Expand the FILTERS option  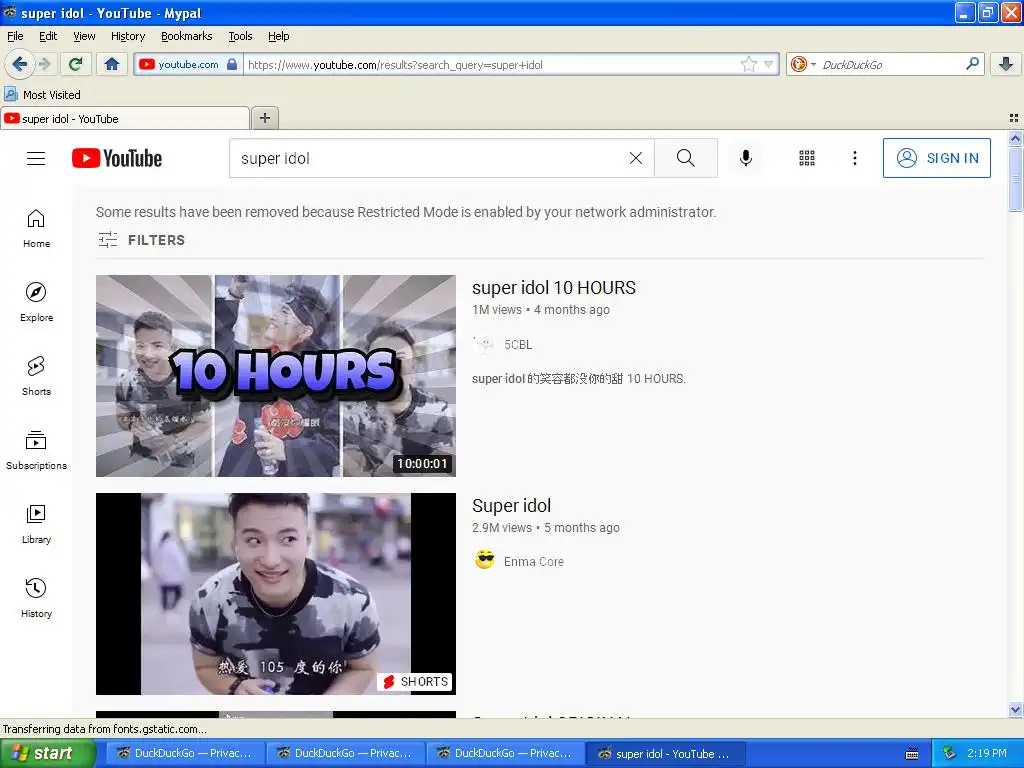tap(142, 240)
